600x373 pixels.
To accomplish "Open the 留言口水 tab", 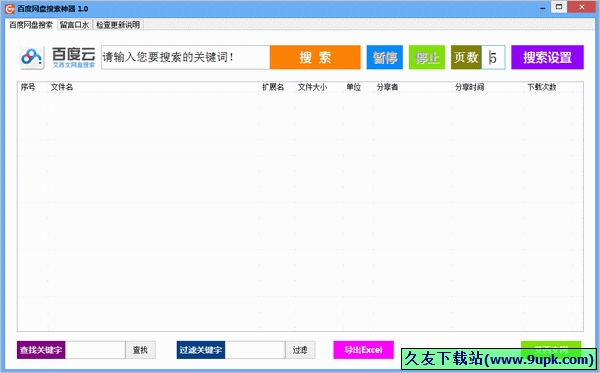I will pyautogui.click(x=75, y=25).
